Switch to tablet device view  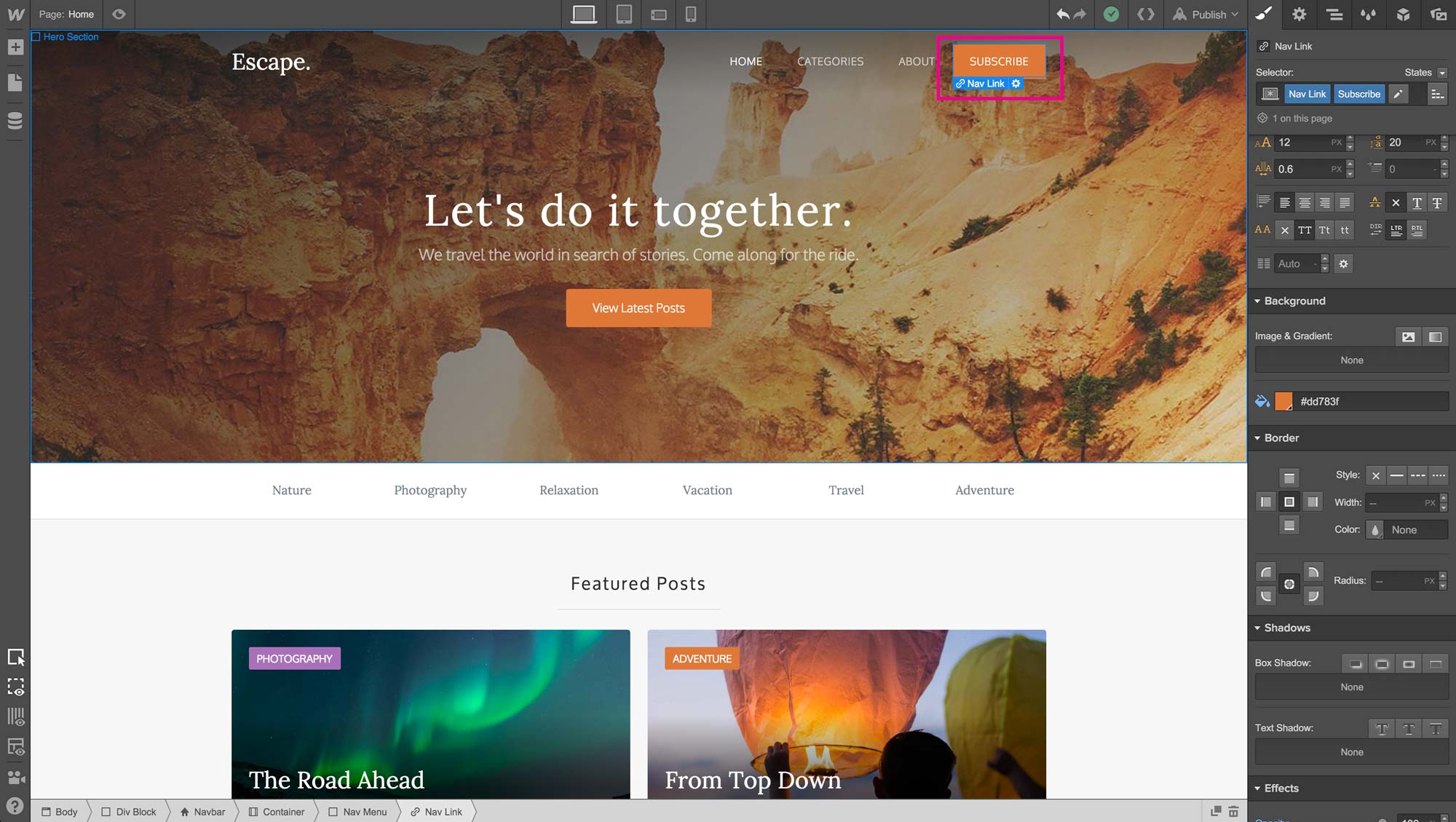(x=624, y=14)
